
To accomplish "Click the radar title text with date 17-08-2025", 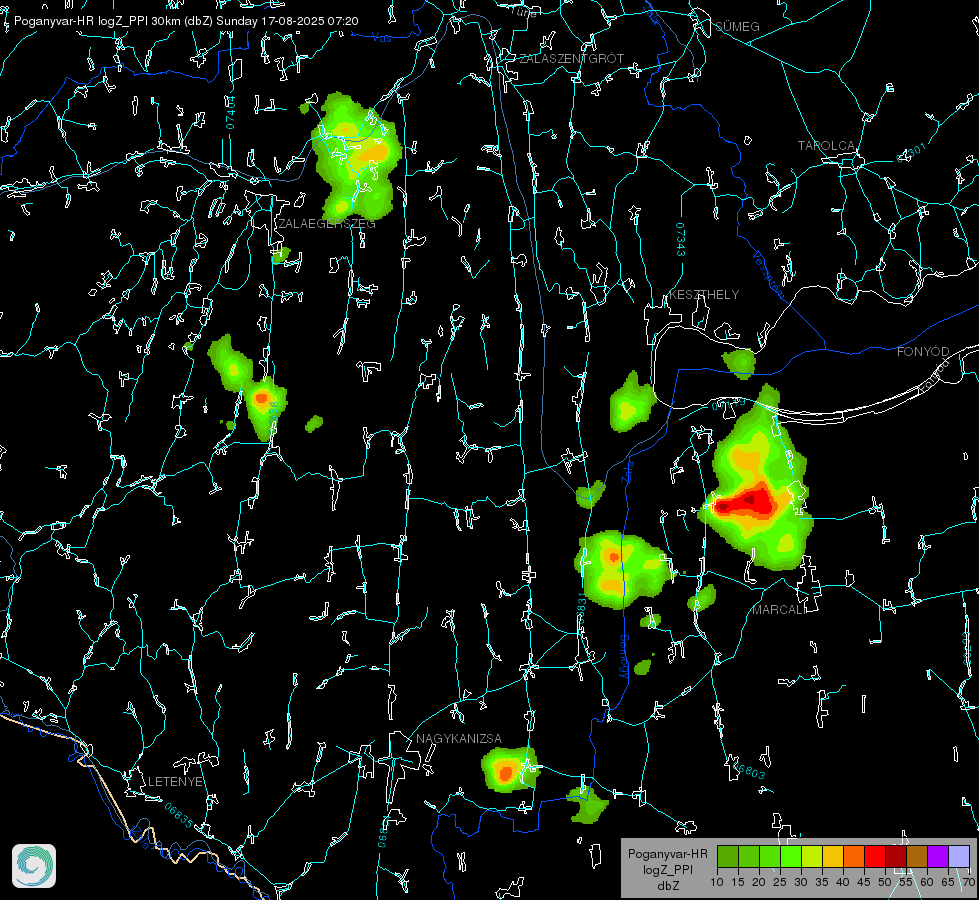I will pos(186,21).
